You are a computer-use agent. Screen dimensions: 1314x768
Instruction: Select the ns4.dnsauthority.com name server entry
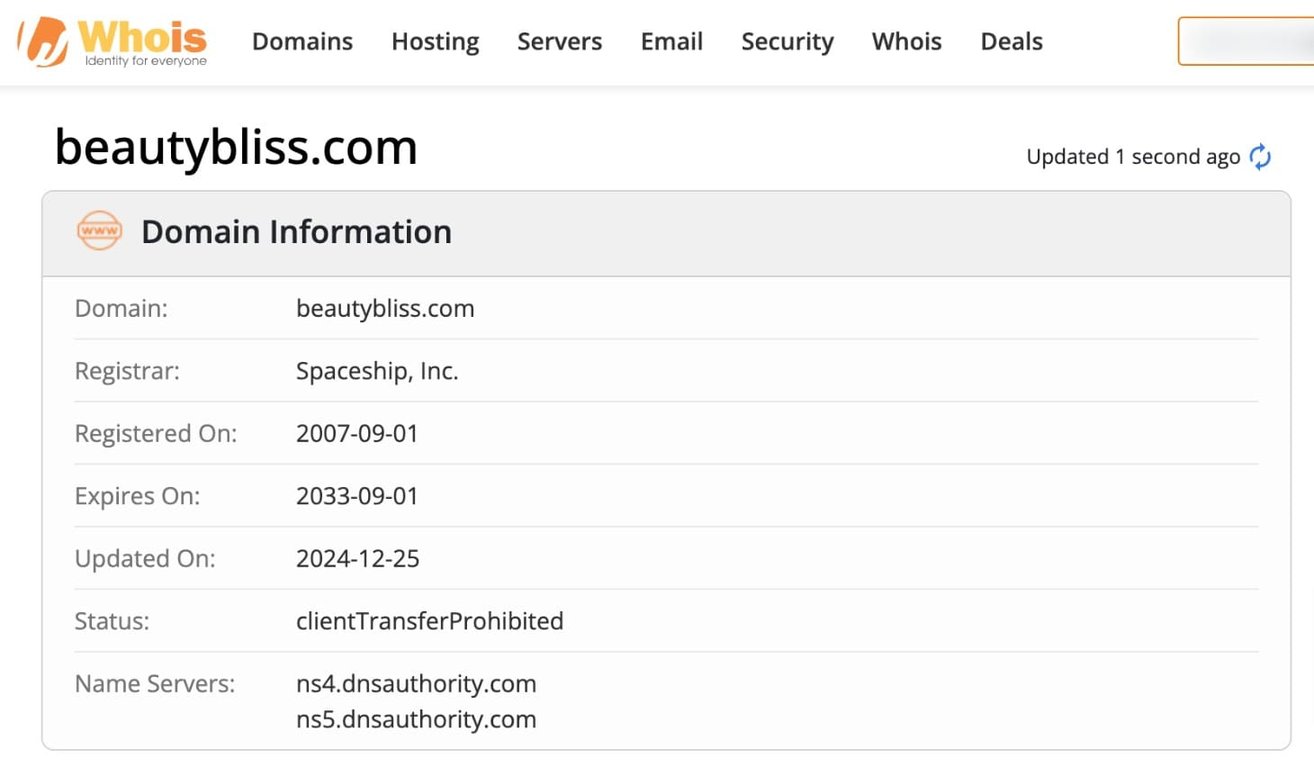(x=416, y=684)
